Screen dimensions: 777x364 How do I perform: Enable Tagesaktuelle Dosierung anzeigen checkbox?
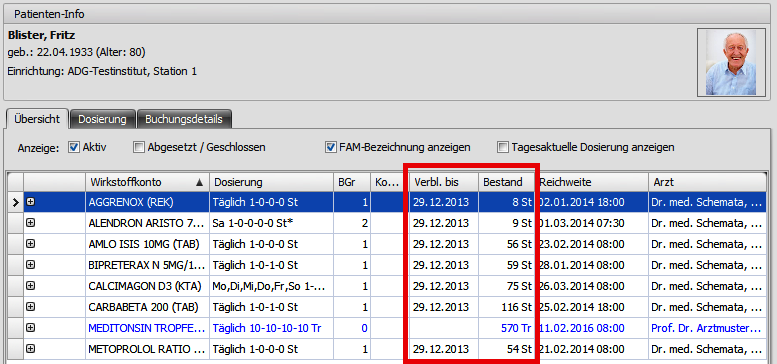(503, 147)
